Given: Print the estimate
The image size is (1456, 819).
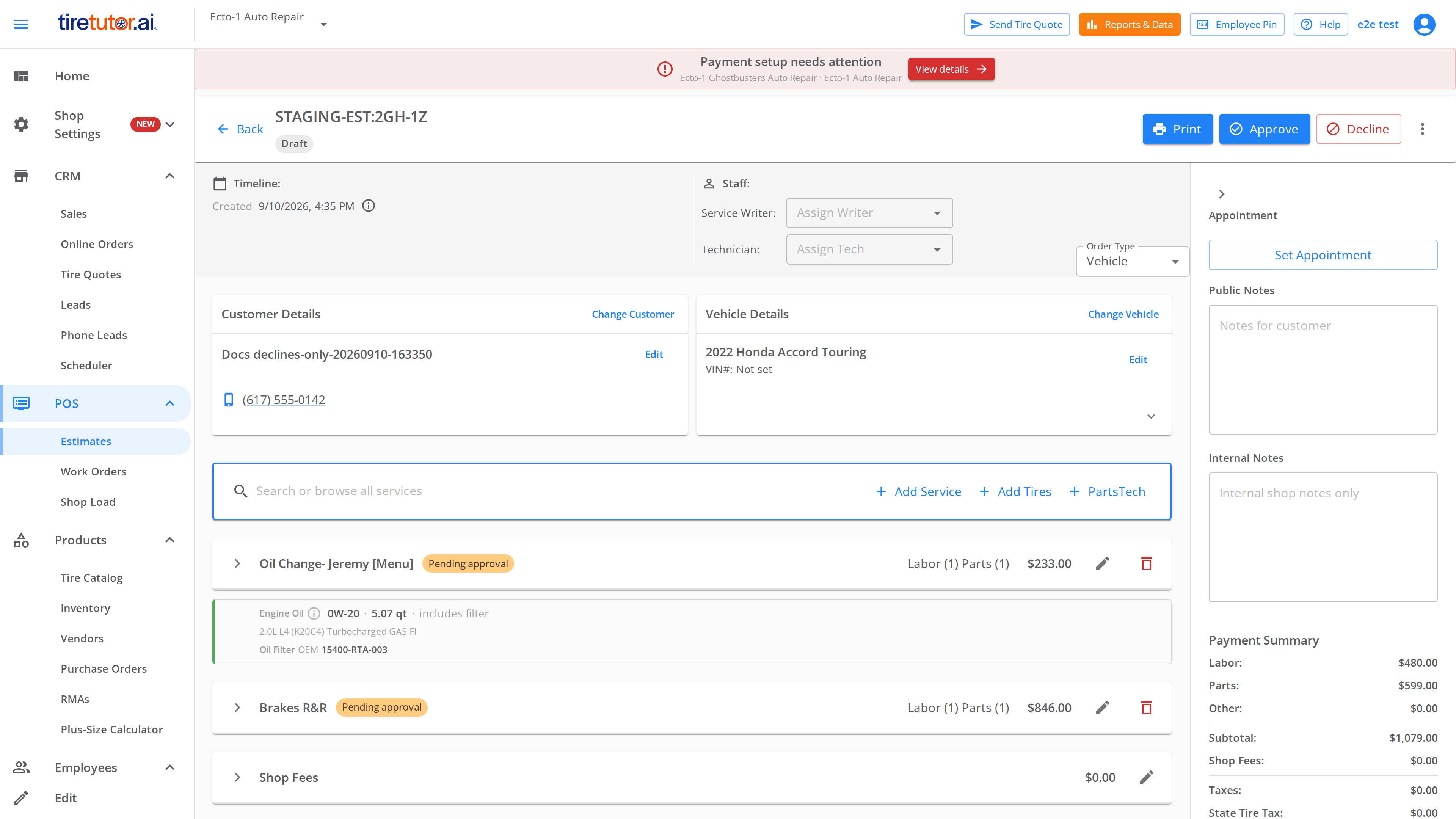Looking at the screenshot, I should [1177, 129].
